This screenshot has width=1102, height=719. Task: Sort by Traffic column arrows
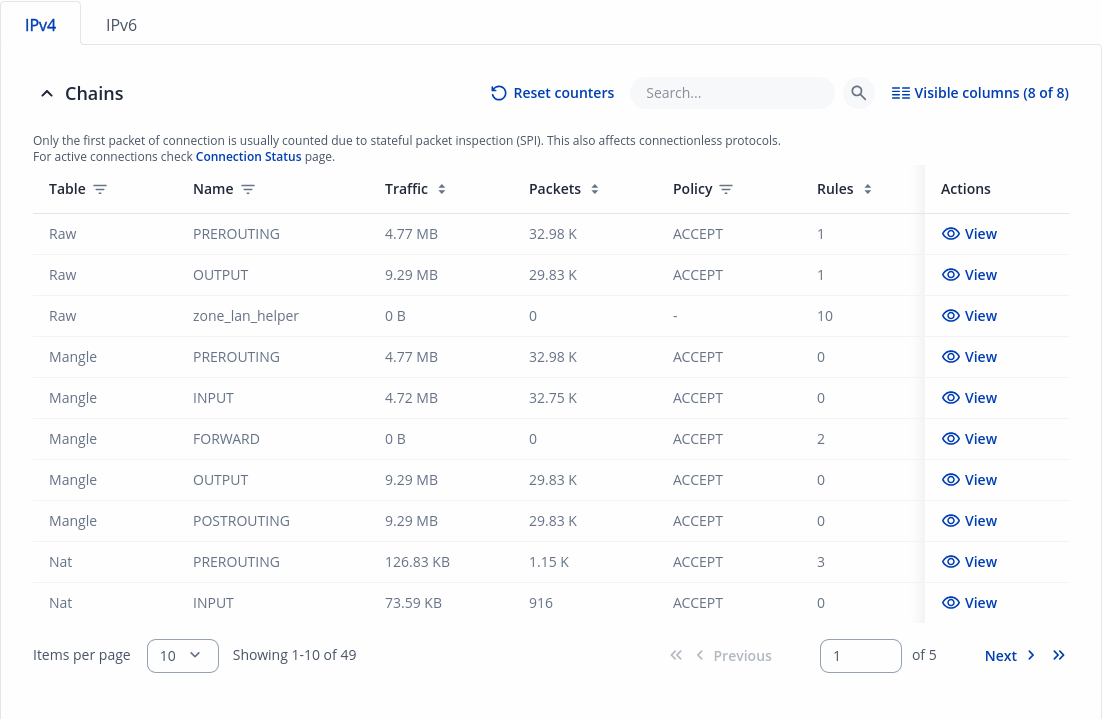coord(442,189)
